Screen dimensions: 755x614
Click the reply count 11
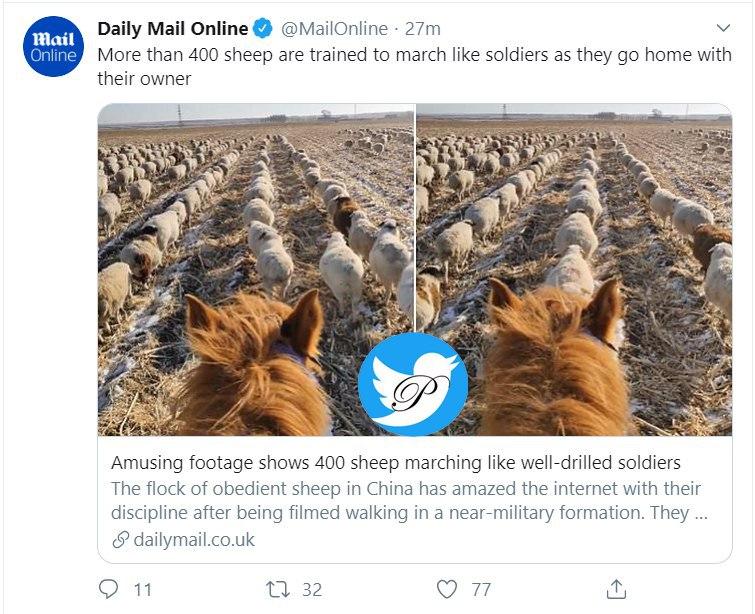pyautogui.click(x=143, y=589)
